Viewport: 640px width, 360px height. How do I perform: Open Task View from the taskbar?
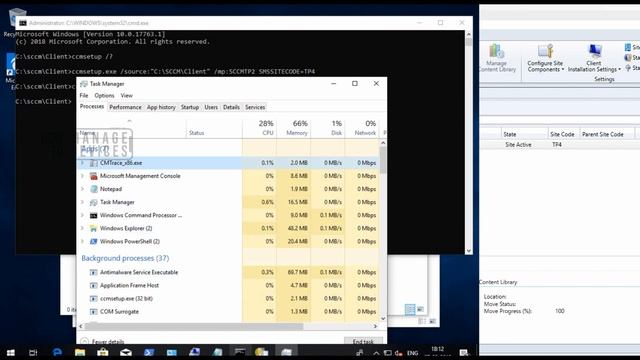point(33,352)
